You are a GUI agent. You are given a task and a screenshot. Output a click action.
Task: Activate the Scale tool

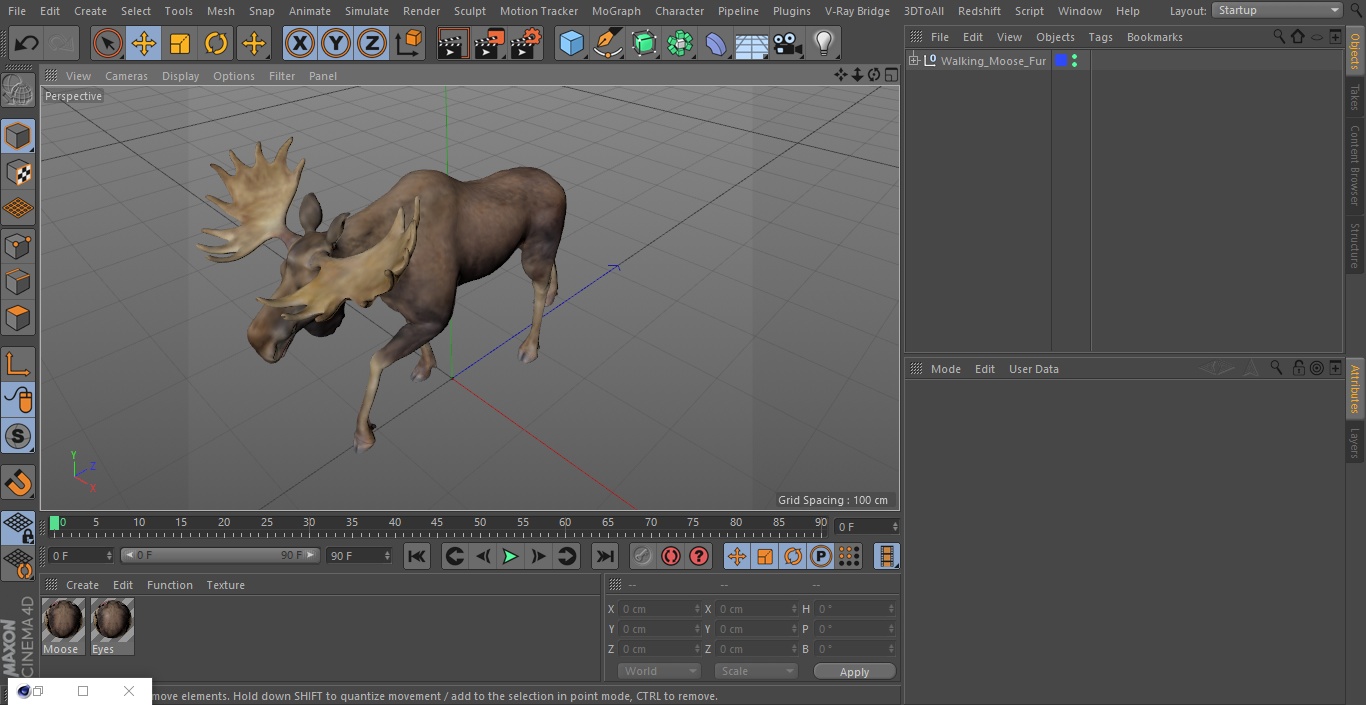pyautogui.click(x=180, y=43)
